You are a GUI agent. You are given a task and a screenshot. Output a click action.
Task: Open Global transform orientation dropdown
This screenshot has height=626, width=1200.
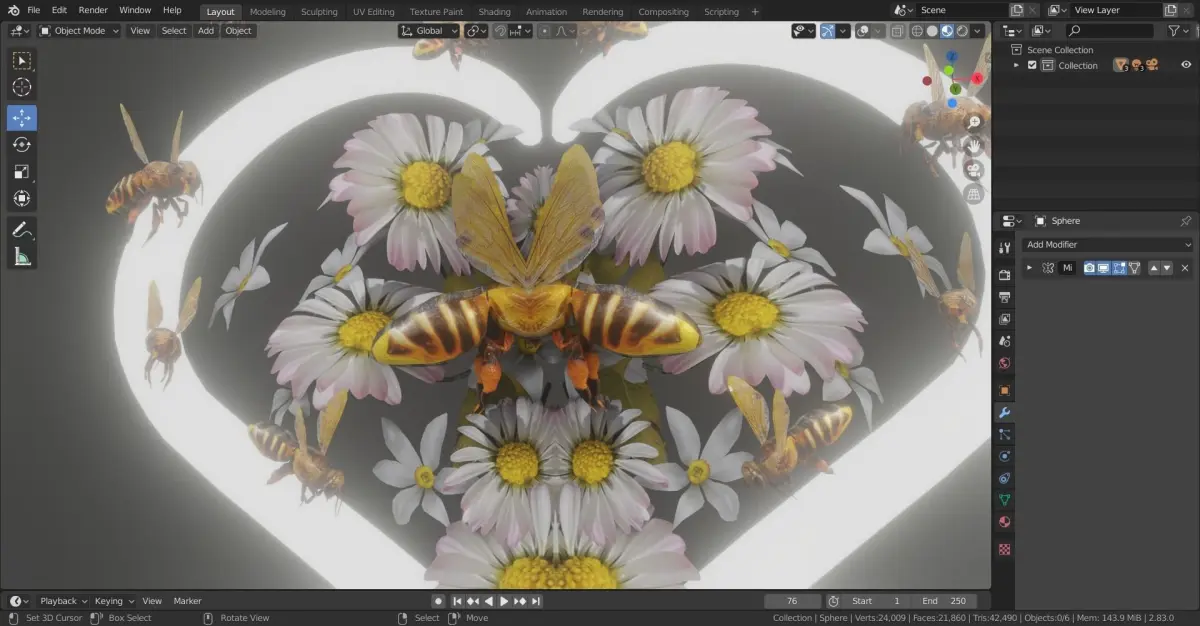tap(428, 31)
